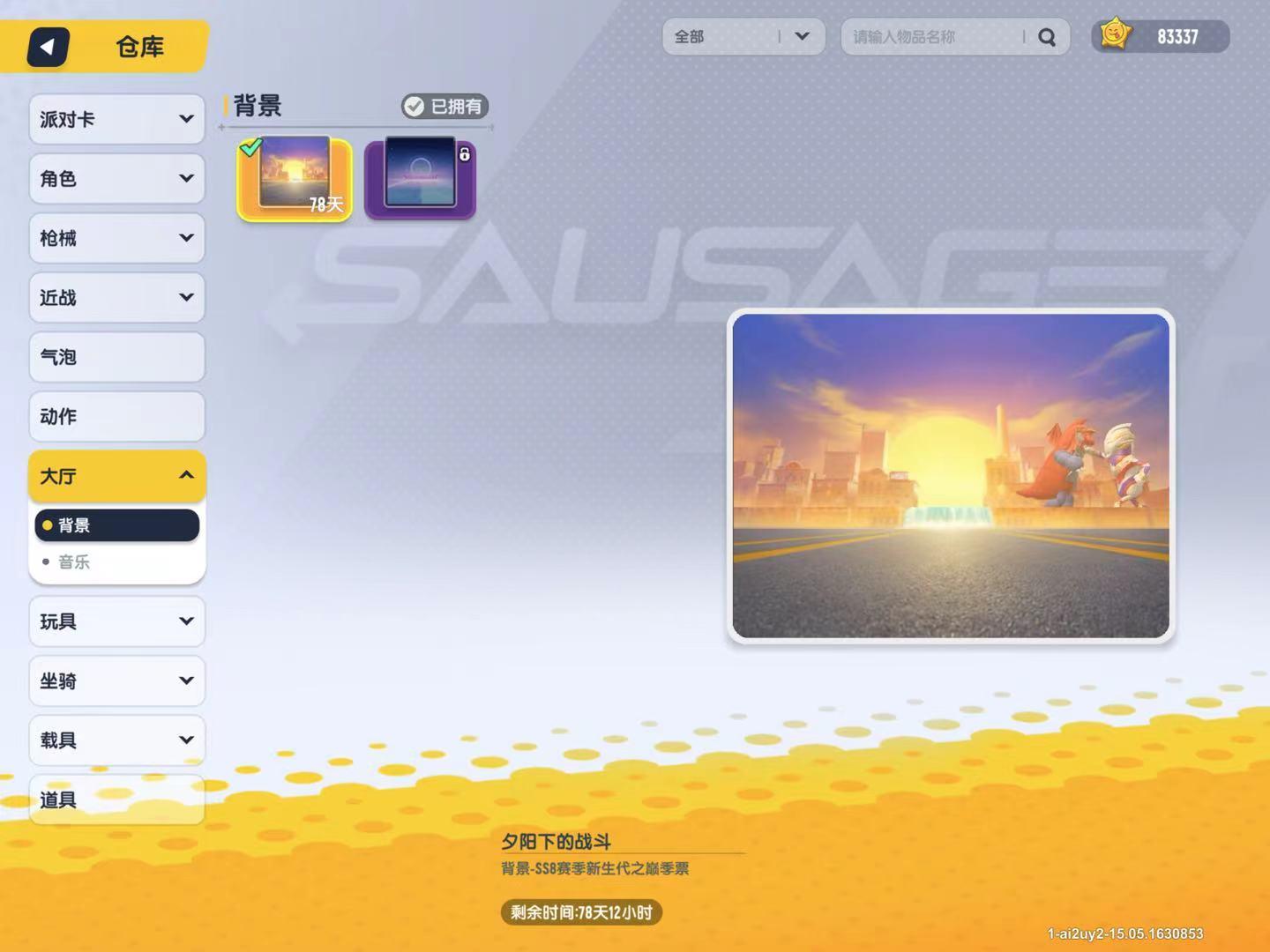The image size is (1270, 952).
Task: Select the 背景 sub-item under 大厅
Action: (x=117, y=525)
